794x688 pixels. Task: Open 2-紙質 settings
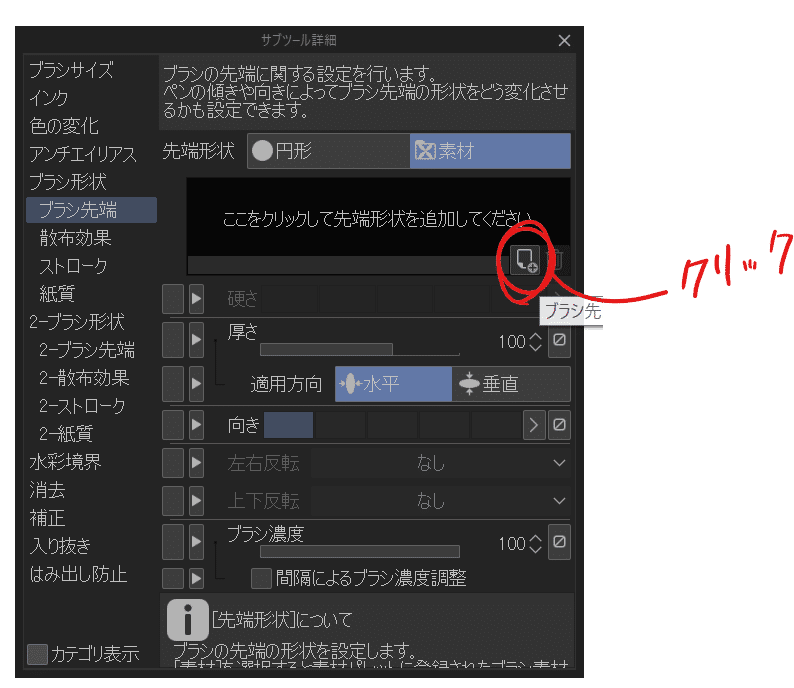(x=66, y=434)
